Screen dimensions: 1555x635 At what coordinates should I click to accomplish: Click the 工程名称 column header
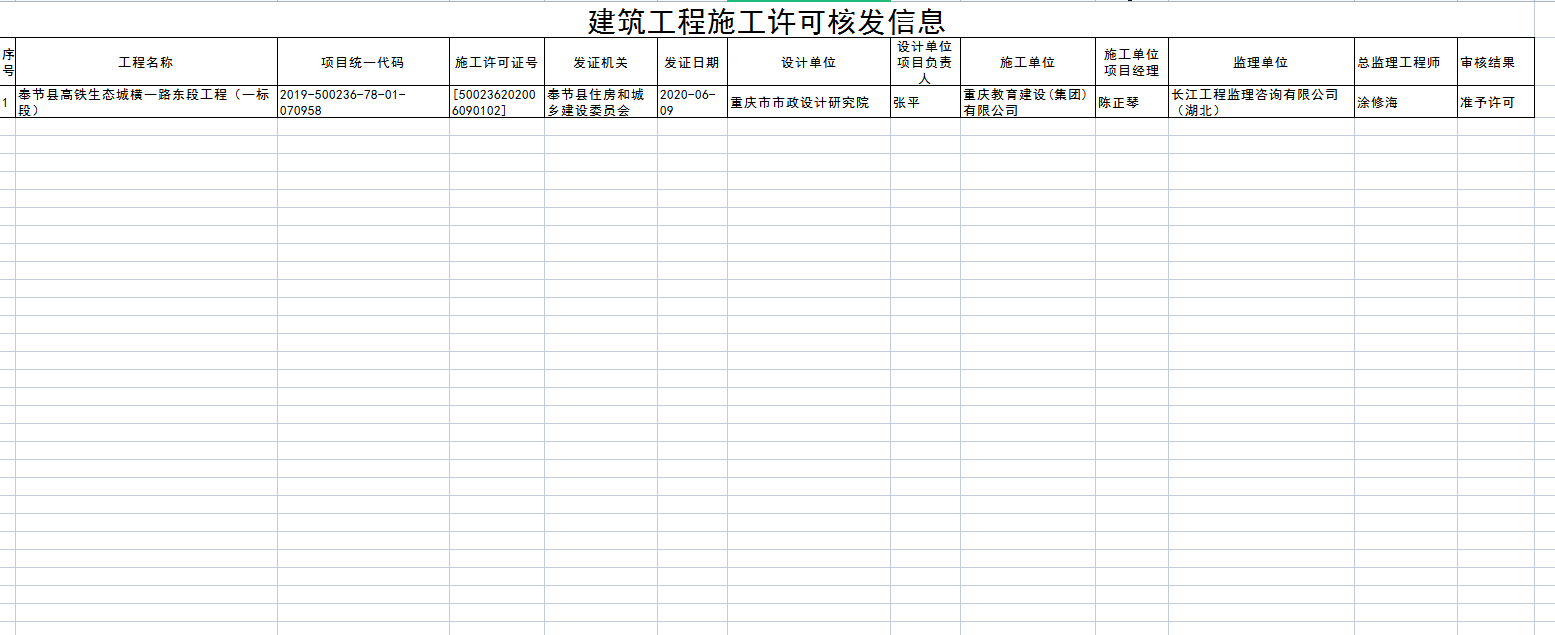[146, 62]
